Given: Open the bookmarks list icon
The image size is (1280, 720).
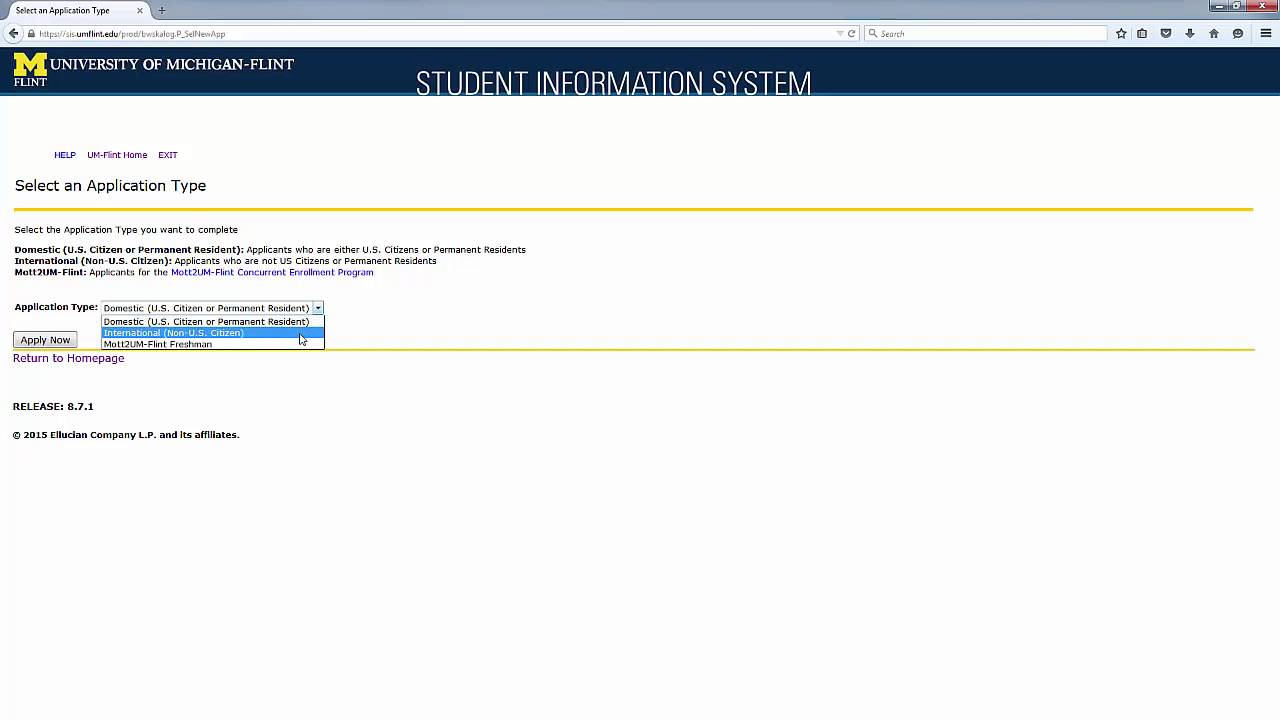Looking at the screenshot, I should [x=1142, y=33].
